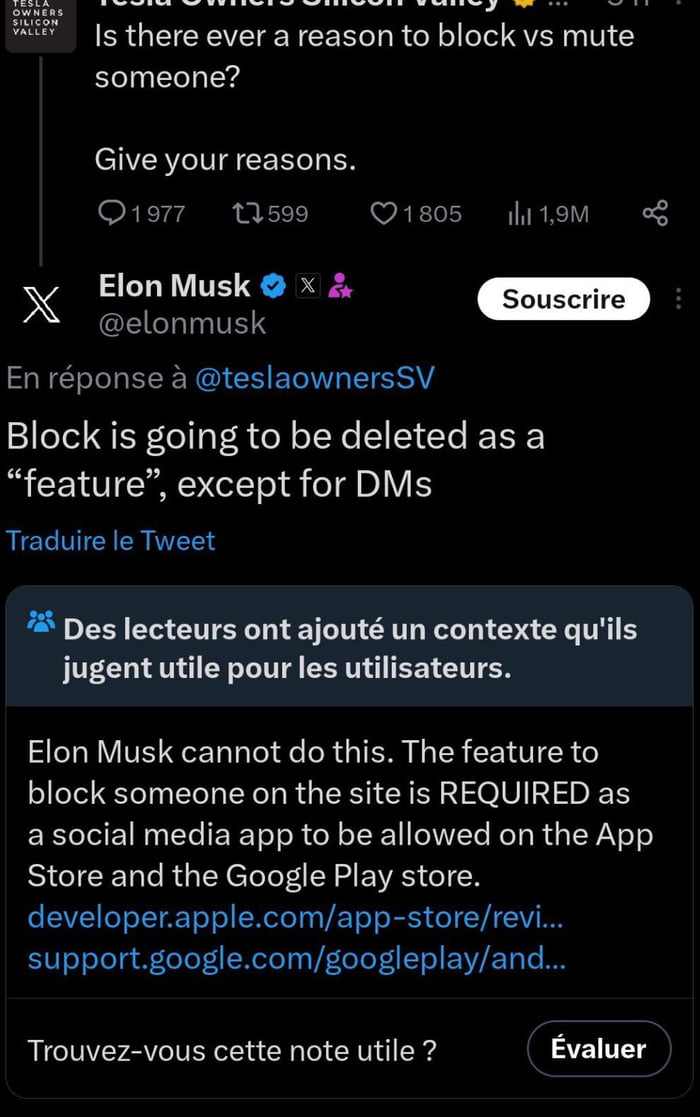Open the pink subscriptions icon near Elon Musk

(x=340, y=287)
